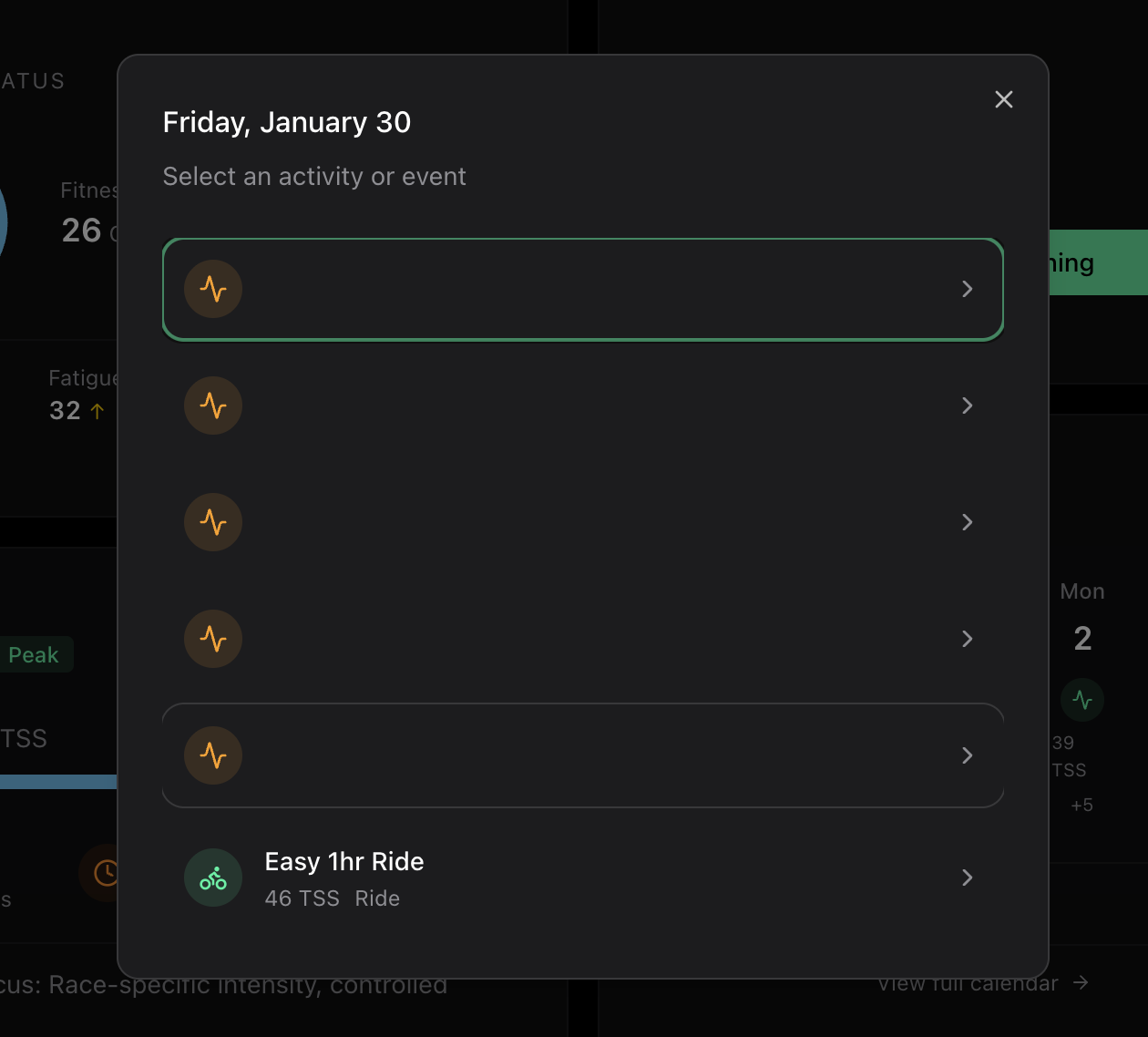Open the fourth activity row via its chevron
This screenshot has height=1037, width=1148.
968,639
